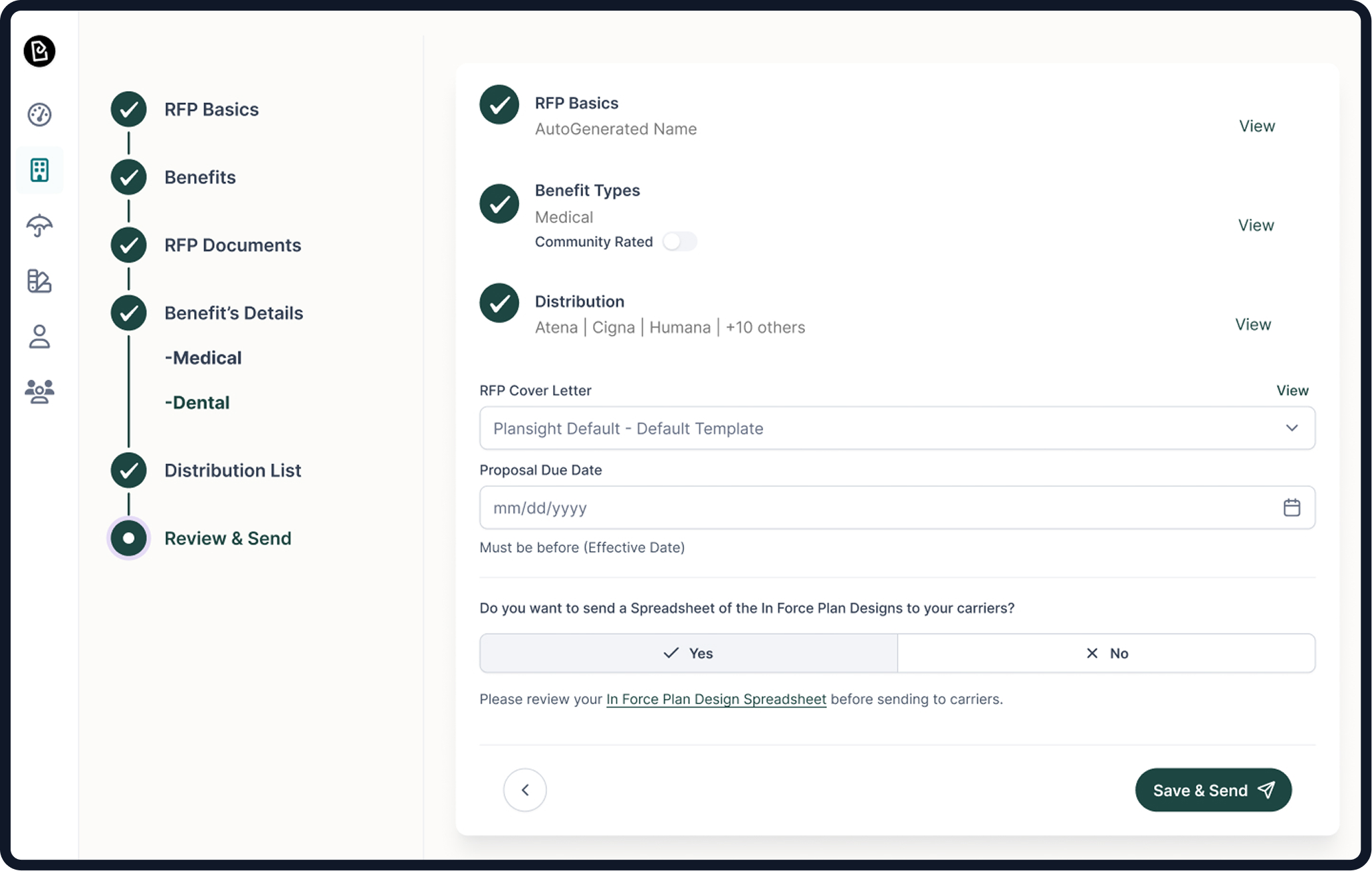Select Yes for sending the spreadsheet
Image resolution: width=1372 pixels, height=871 pixels.
[688, 653]
